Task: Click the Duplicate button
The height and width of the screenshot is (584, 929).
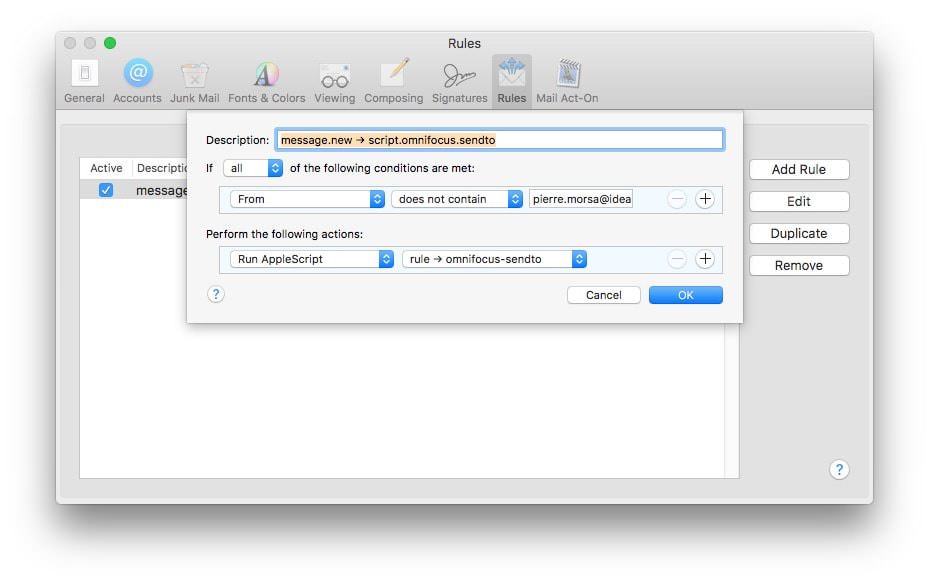Action: 799,233
